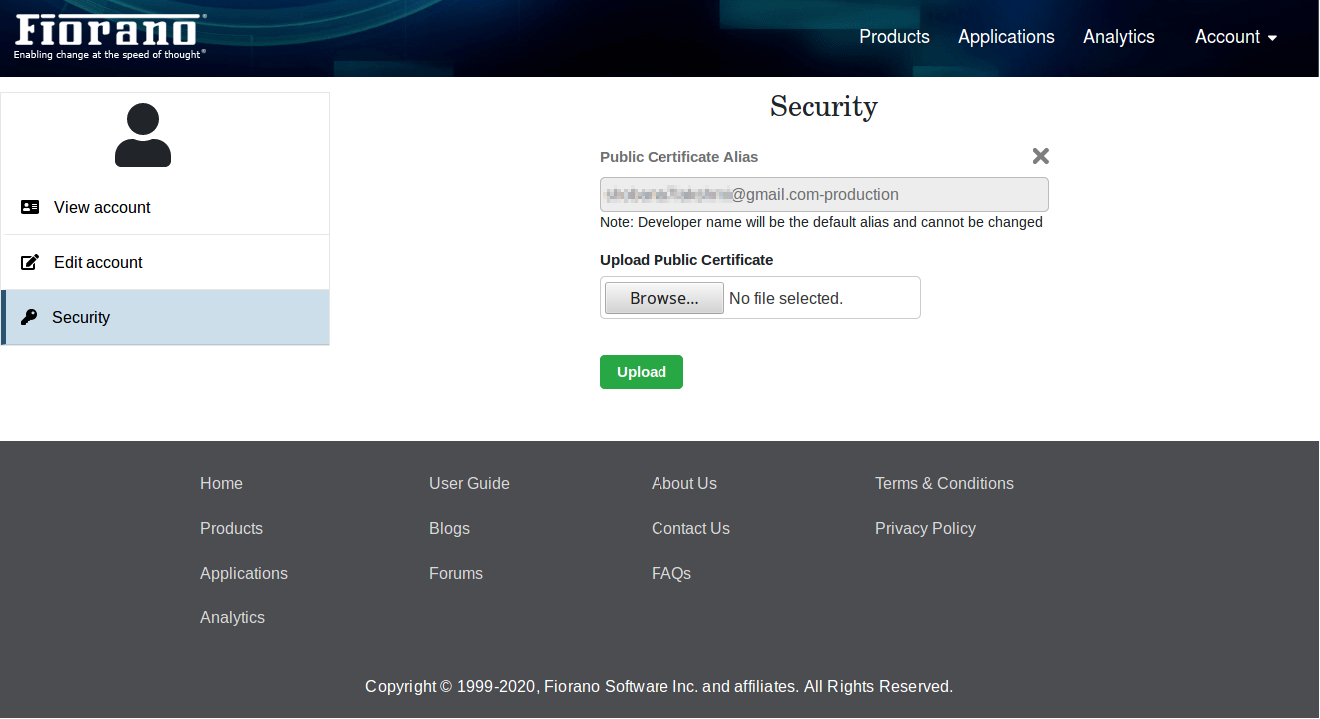
Task: Click the user avatar profile icon
Action: click(x=143, y=135)
